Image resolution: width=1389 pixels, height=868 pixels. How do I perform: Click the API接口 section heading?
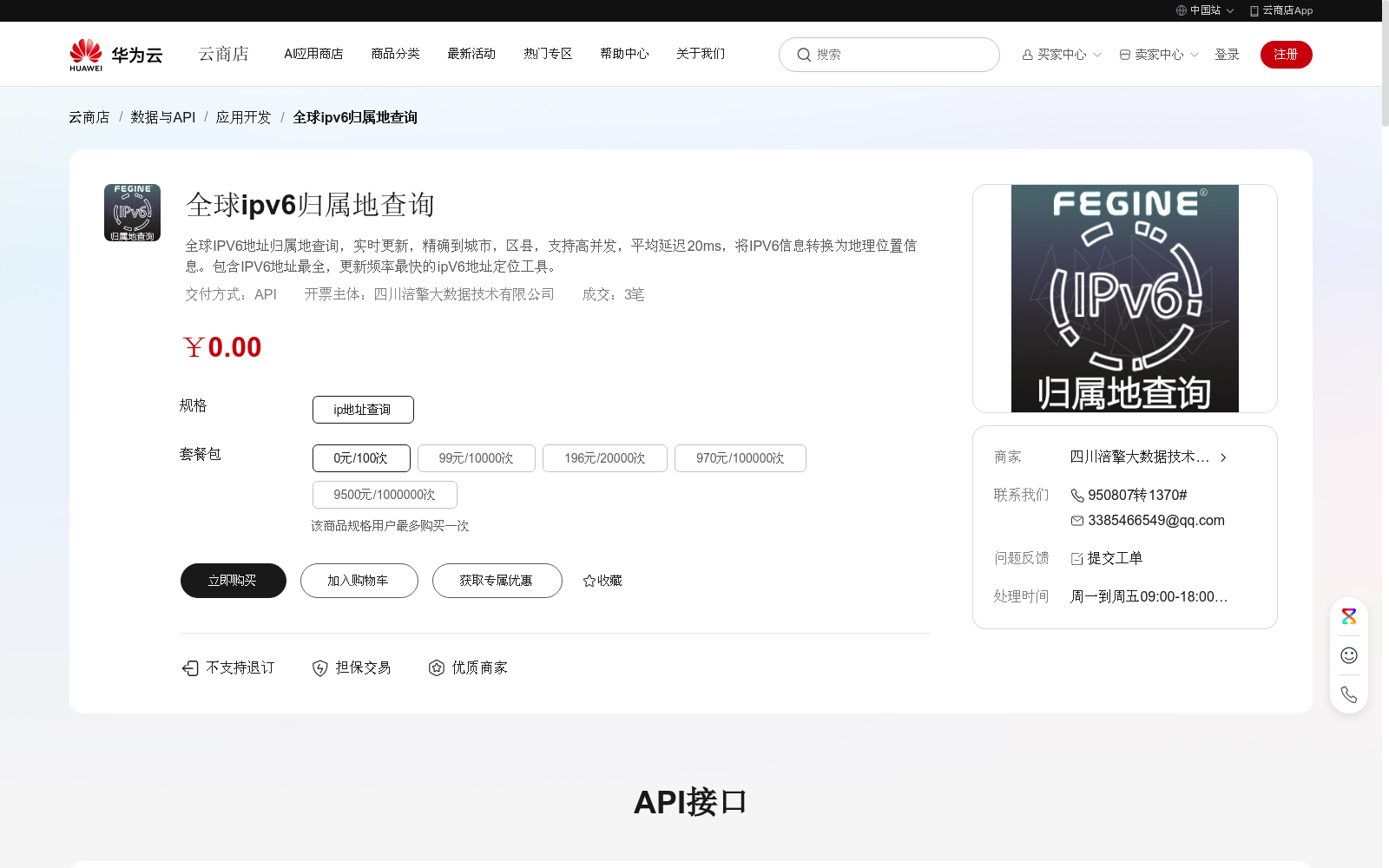pyautogui.click(x=690, y=802)
